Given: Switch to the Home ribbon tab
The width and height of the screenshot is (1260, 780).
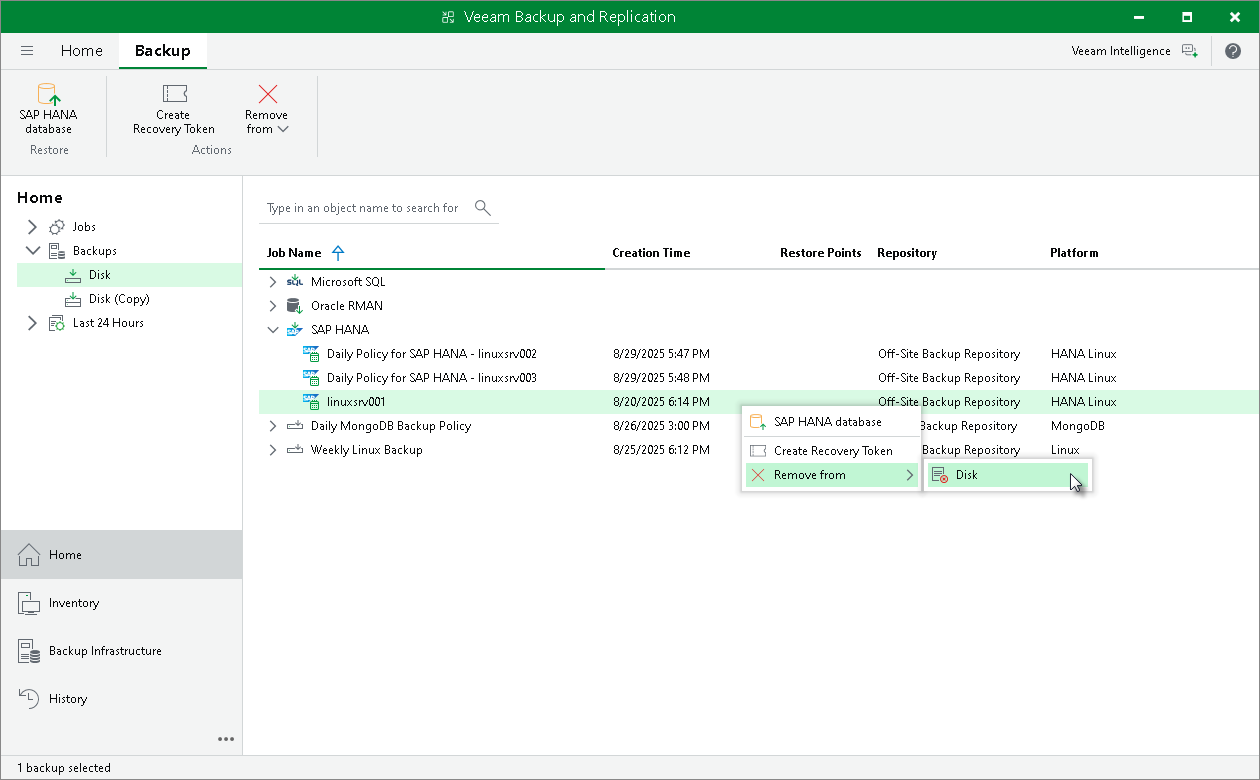Looking at the screenshot, I should [x=81, y=51].
